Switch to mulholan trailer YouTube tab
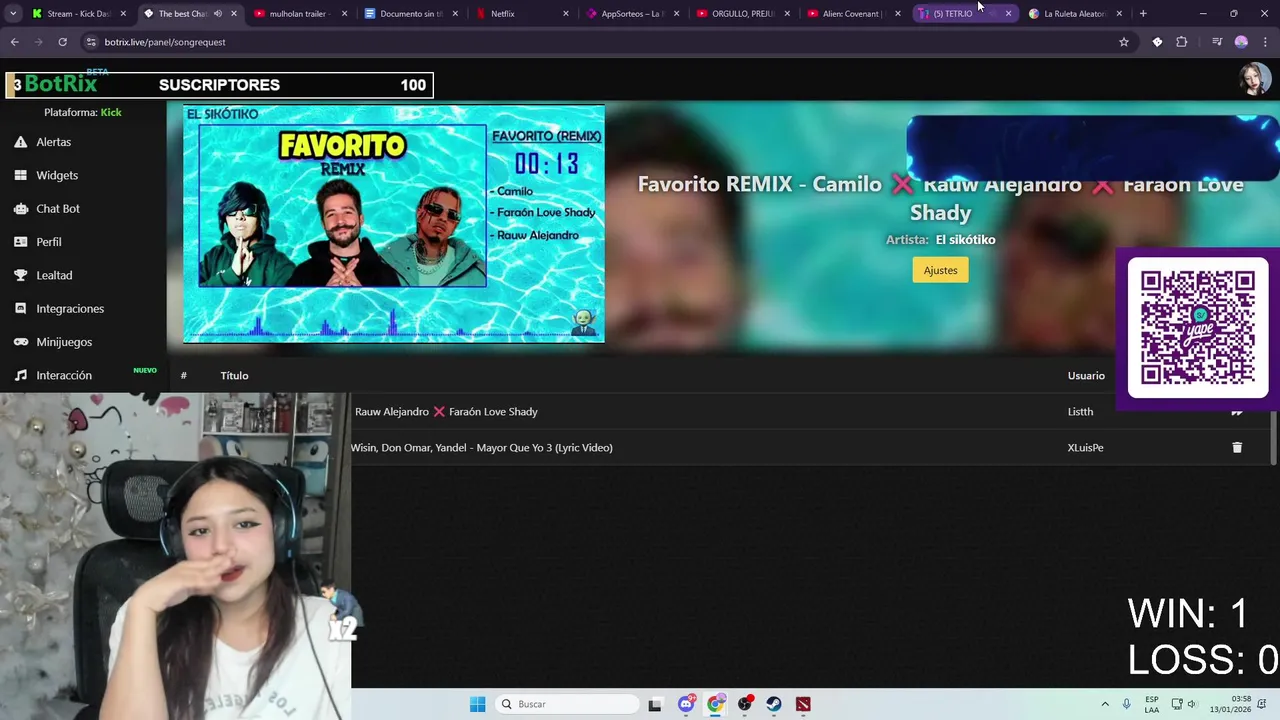Screen dimensions: 1280x720 pyautogui.click(x=298, y=14)
